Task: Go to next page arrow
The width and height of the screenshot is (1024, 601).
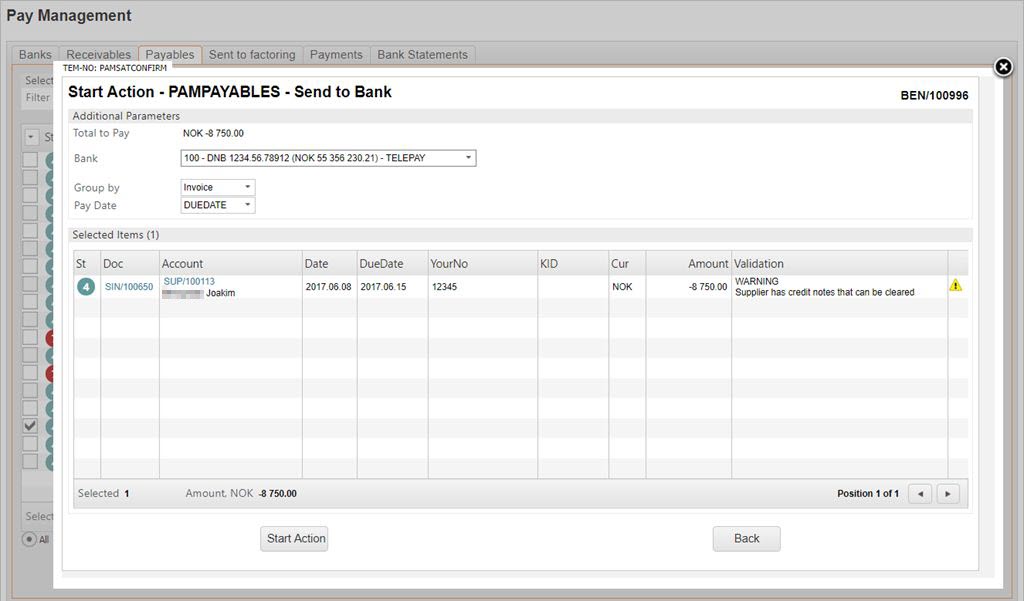Action: [x=948, y=494]
